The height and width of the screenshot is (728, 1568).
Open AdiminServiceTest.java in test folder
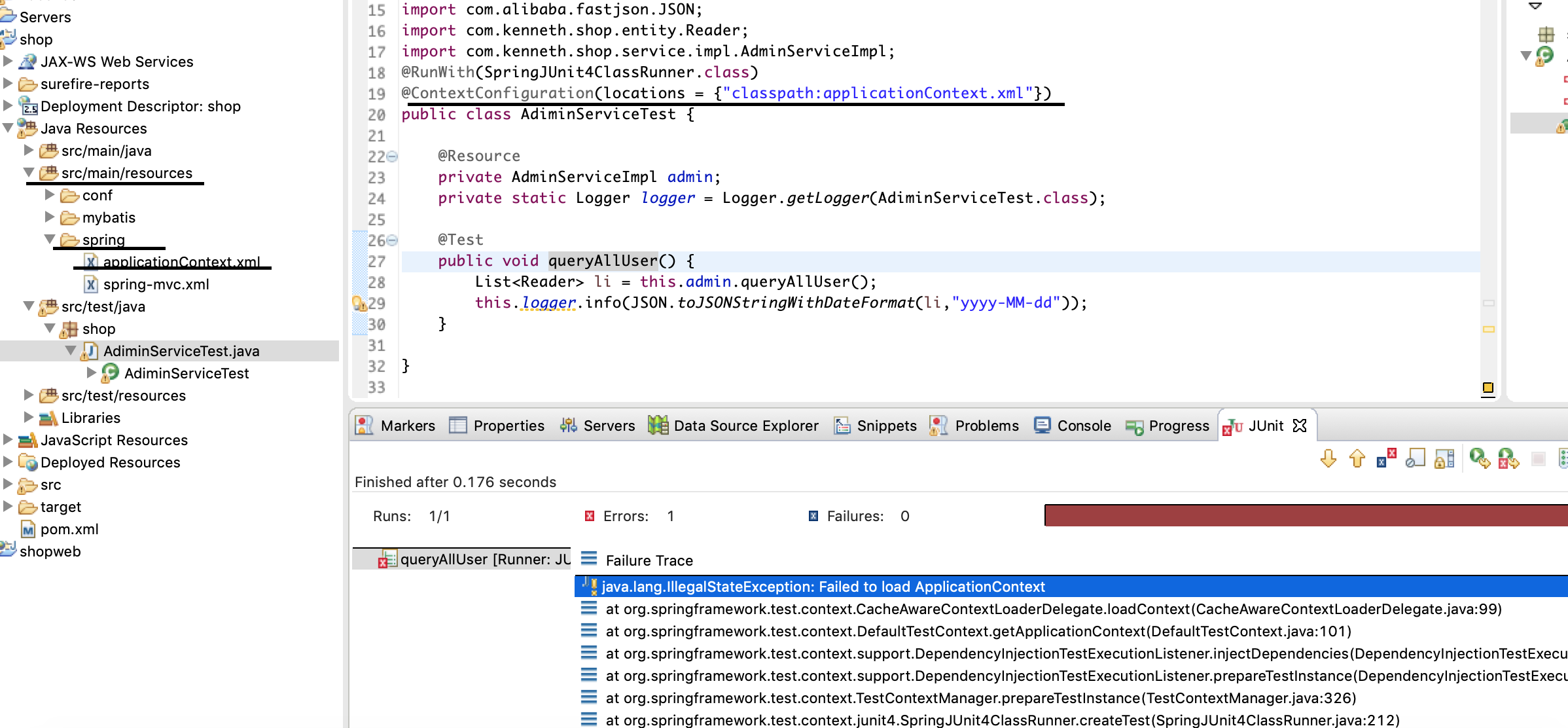tap(181, 351)
